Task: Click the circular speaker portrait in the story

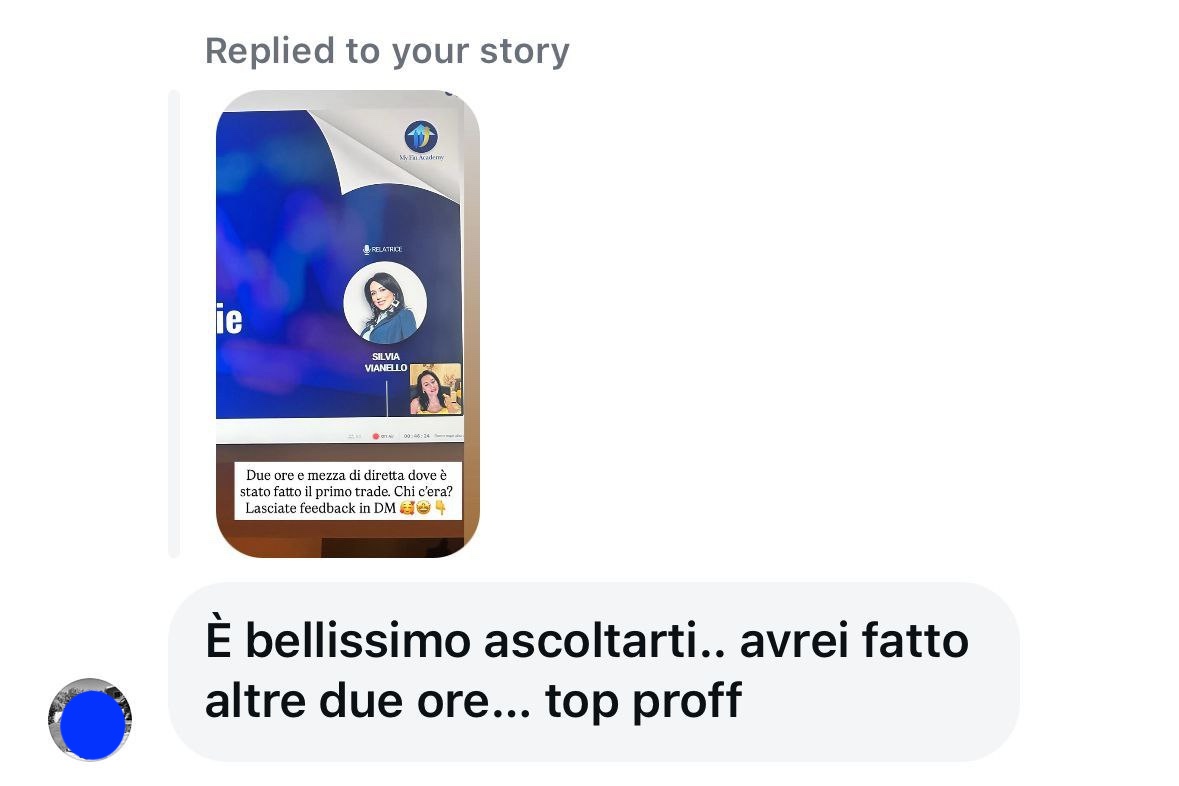Action: tap(385, 302)
